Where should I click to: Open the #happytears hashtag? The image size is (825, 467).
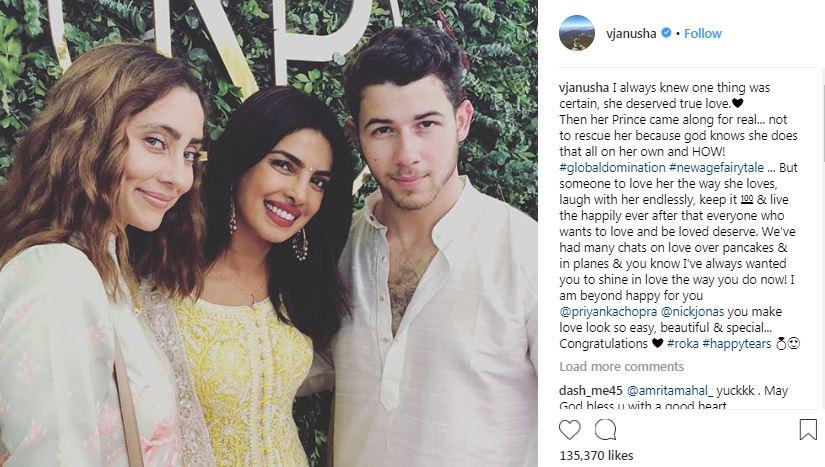pos(737,344)
